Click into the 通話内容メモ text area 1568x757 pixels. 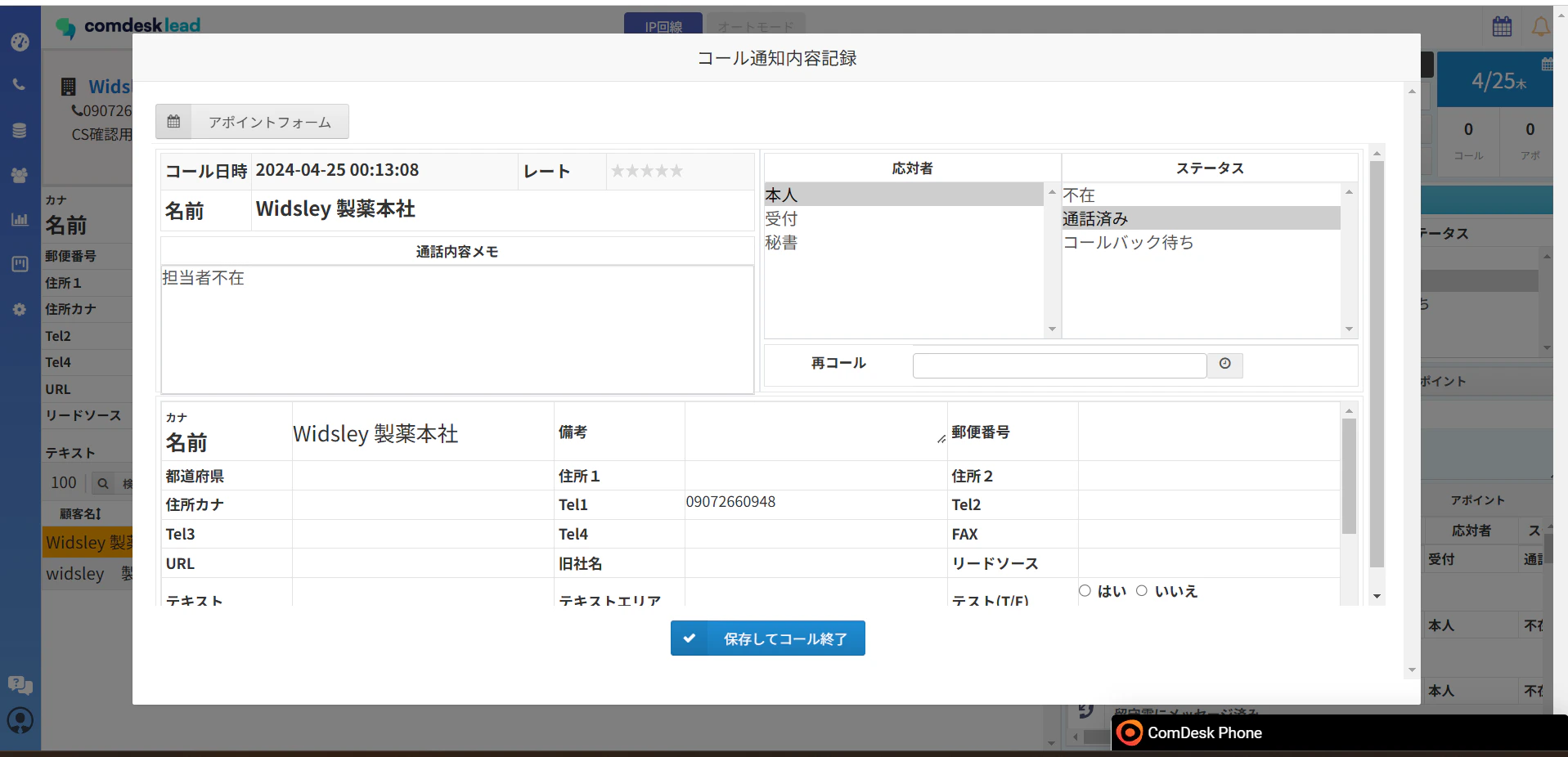tap(457, 329)
